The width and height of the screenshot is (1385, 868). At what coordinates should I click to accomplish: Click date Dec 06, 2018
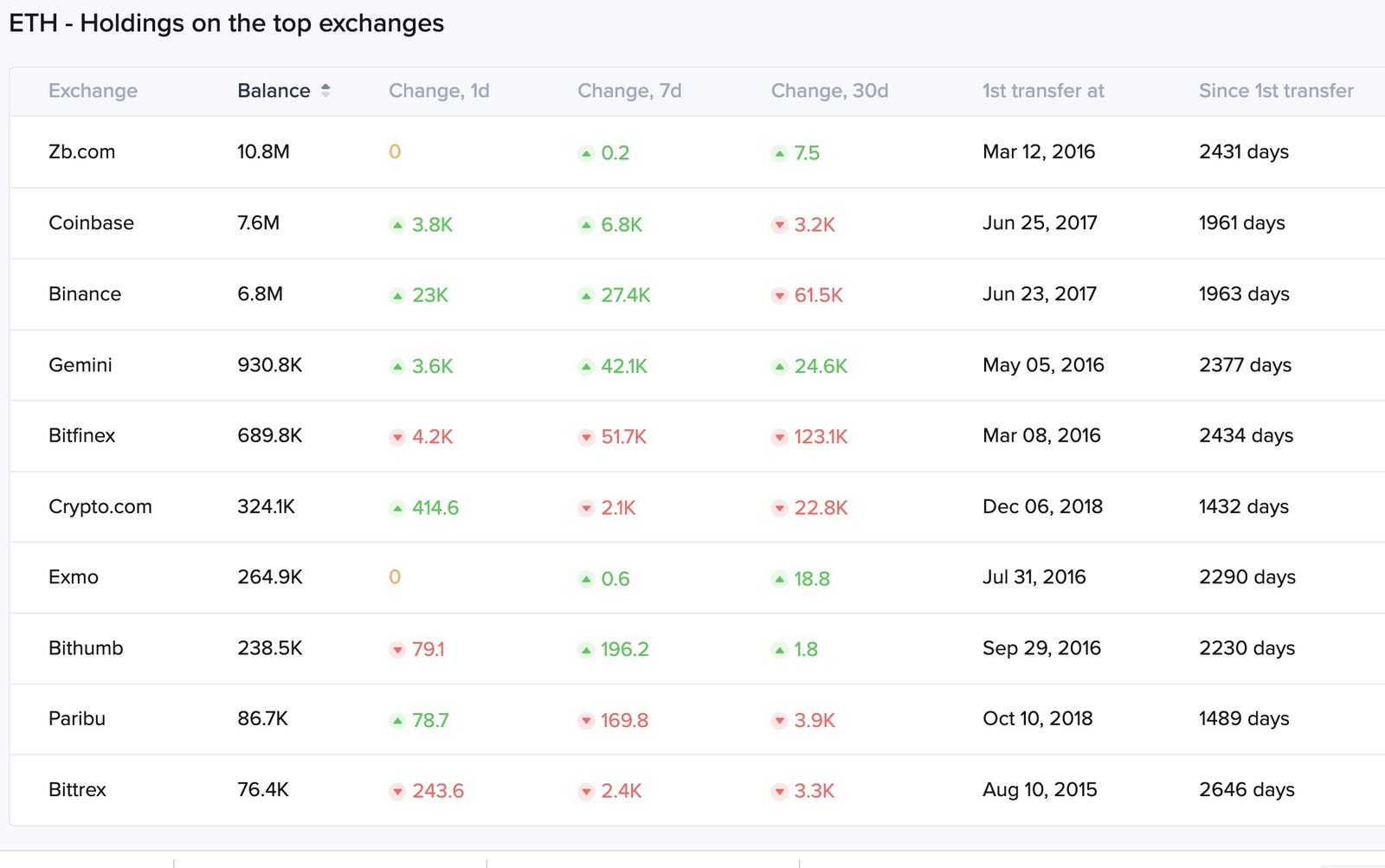[x=1042, y=506]
